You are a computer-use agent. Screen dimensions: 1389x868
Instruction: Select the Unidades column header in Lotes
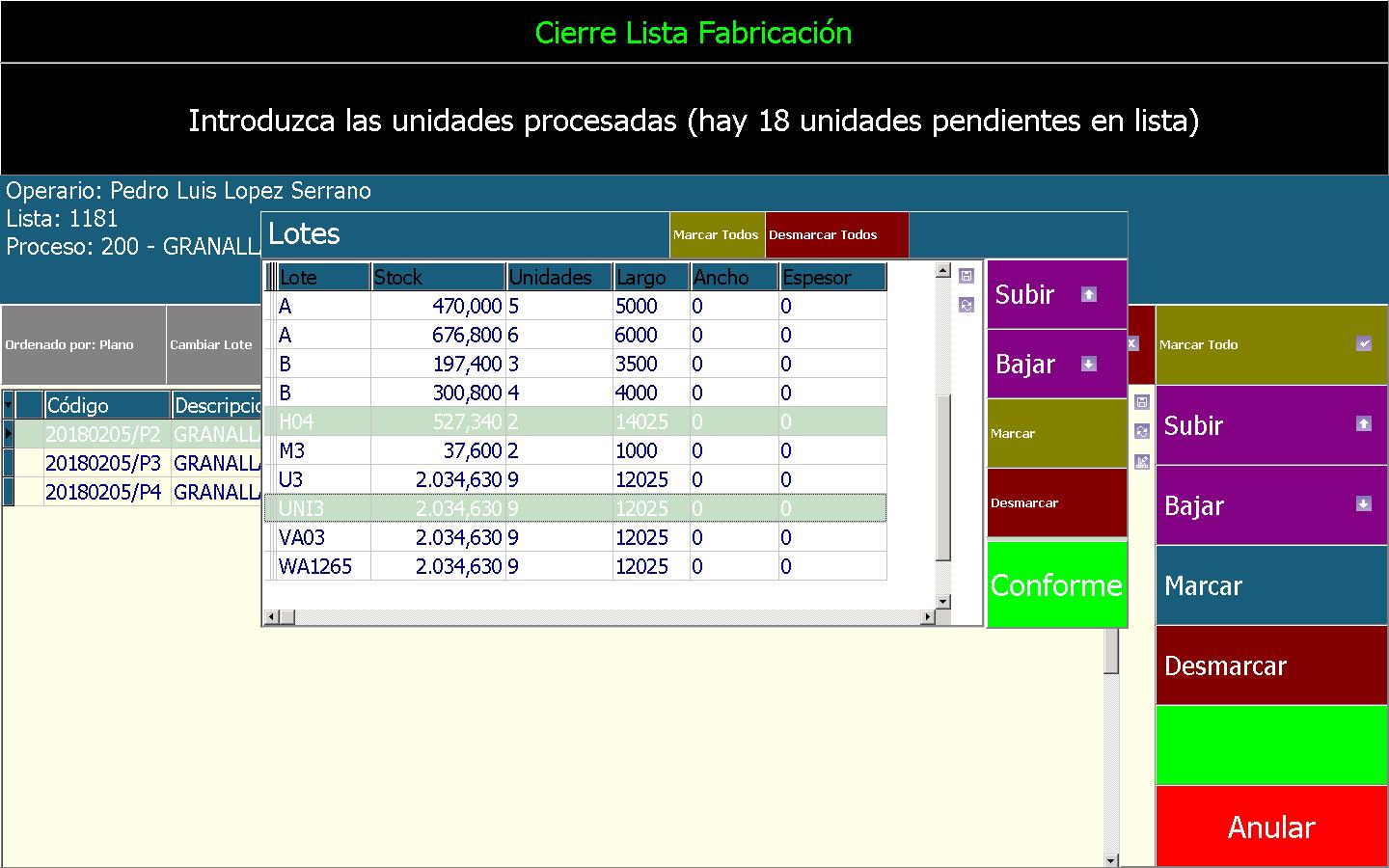point(558,277)
